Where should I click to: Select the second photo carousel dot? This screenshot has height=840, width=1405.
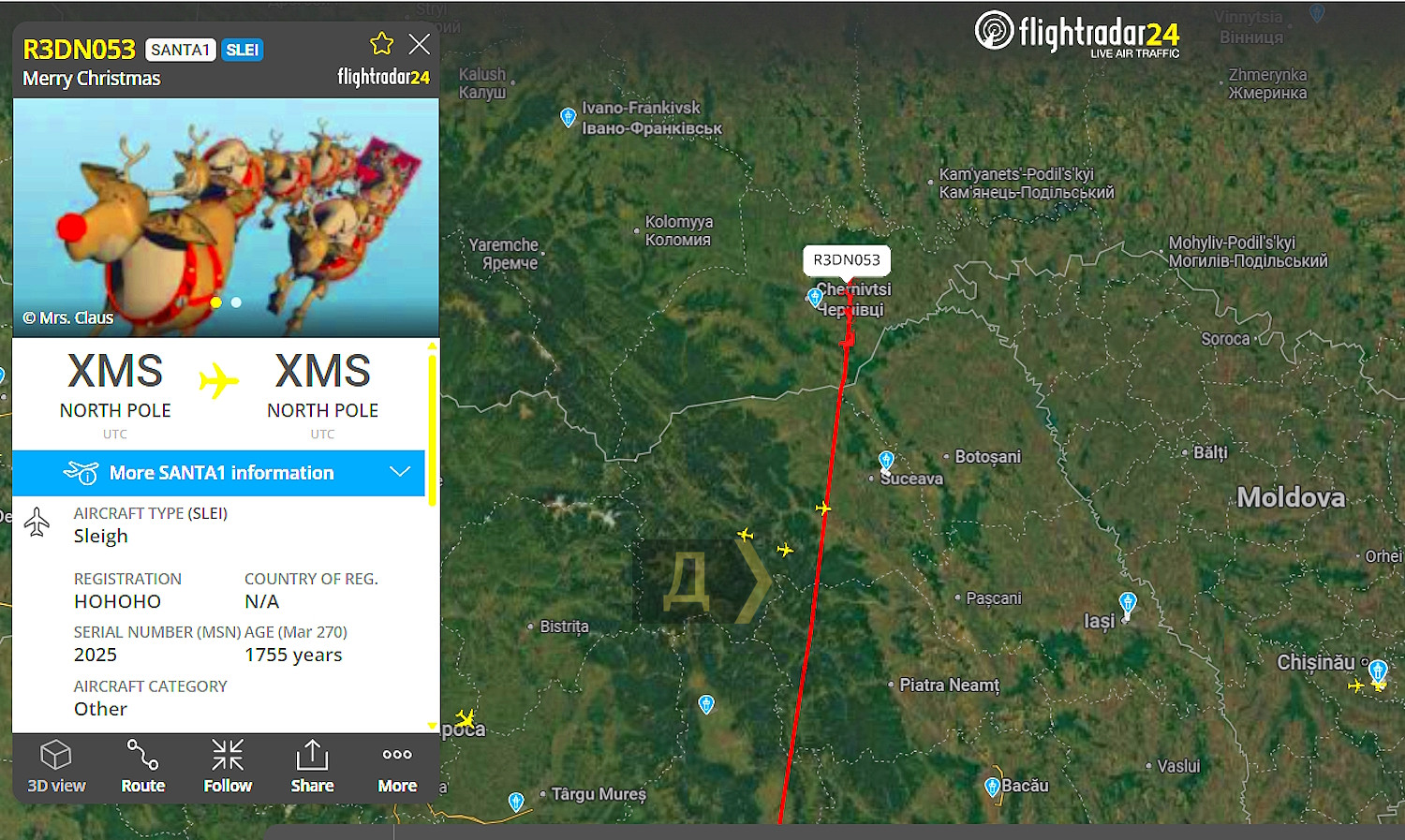click(236, 302)
